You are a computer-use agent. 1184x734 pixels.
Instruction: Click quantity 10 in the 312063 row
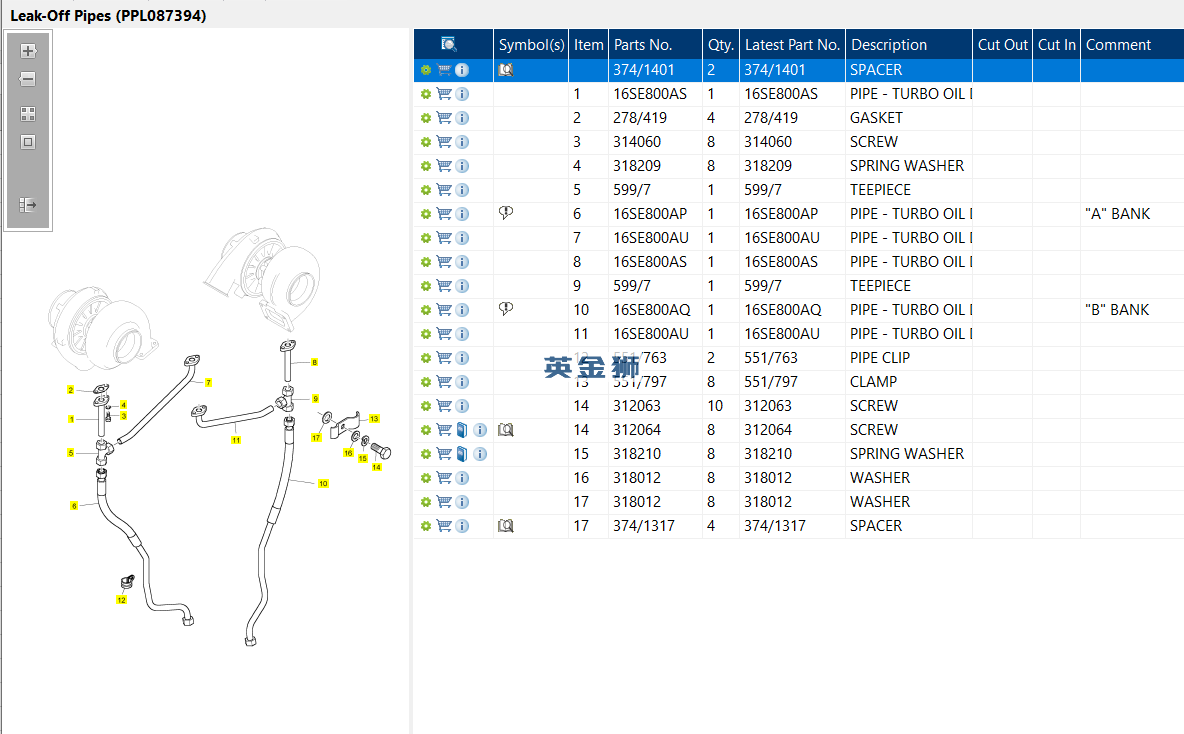tap(715, 406)
